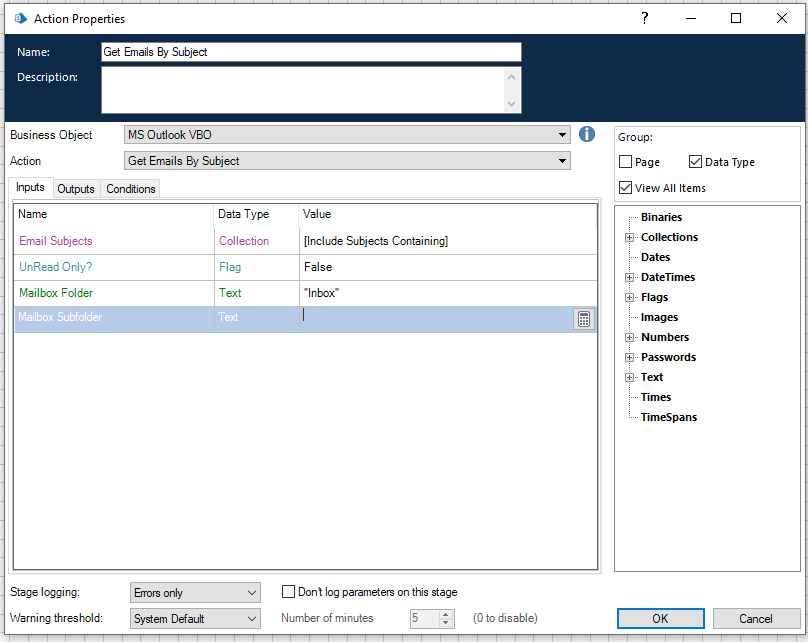This screenshot has width=808, height=642.
Task: Check Don't log parameters on this stage
Action: (x=289, y=592)
